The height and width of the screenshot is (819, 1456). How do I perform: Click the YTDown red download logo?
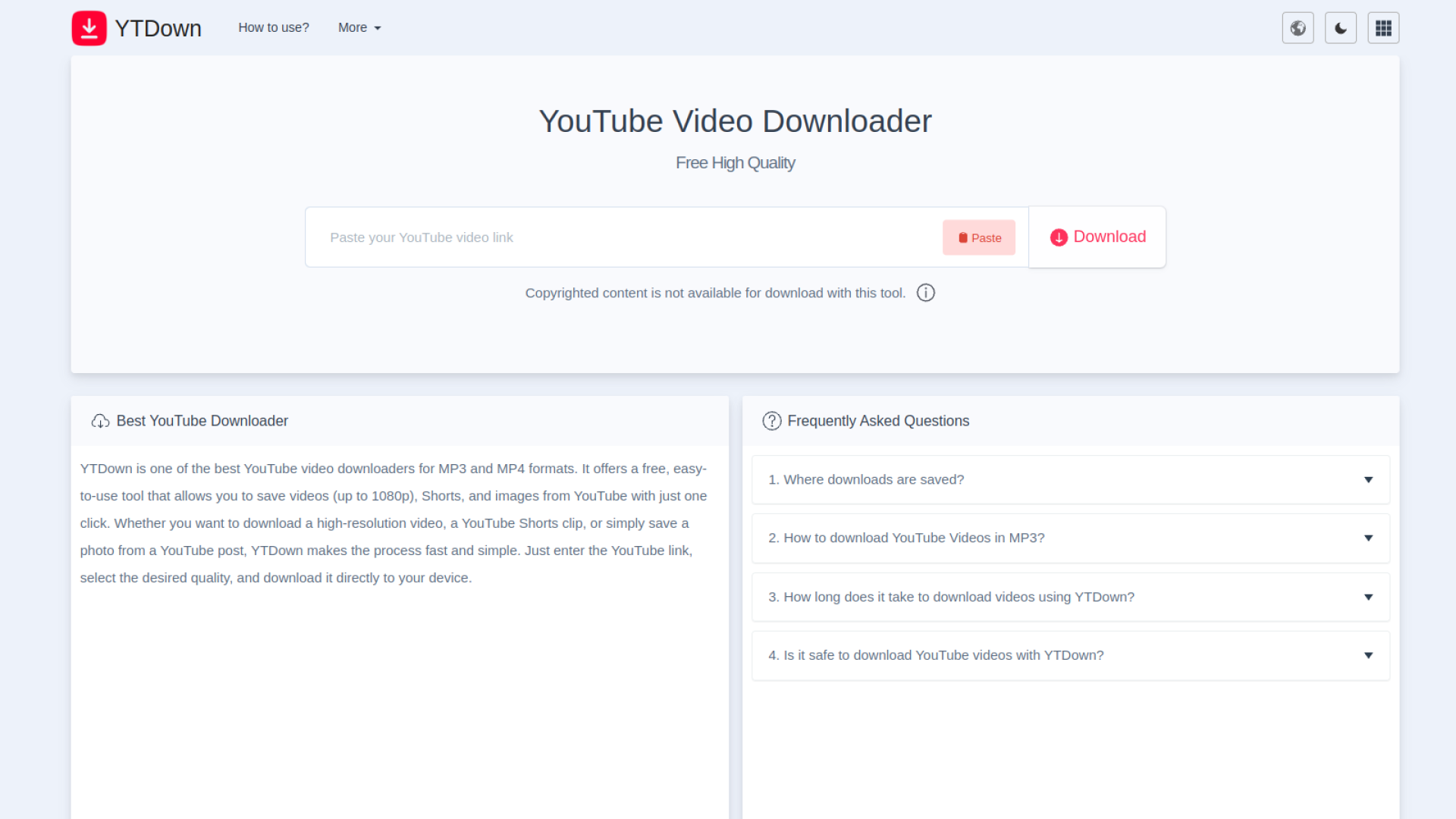(89, 27)
